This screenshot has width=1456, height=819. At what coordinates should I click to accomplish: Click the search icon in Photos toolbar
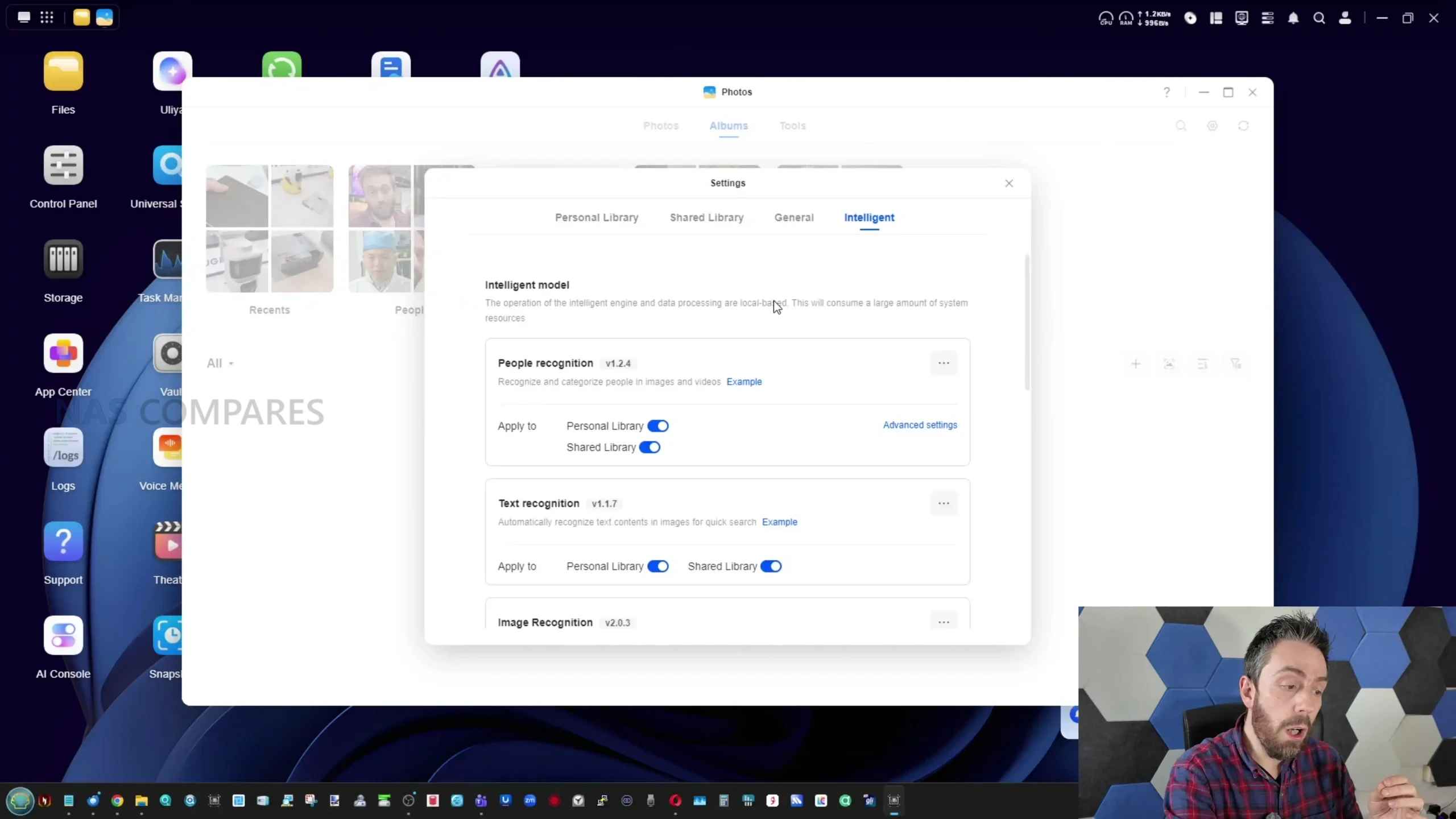pyautogui.click(x=1181, y=126)
